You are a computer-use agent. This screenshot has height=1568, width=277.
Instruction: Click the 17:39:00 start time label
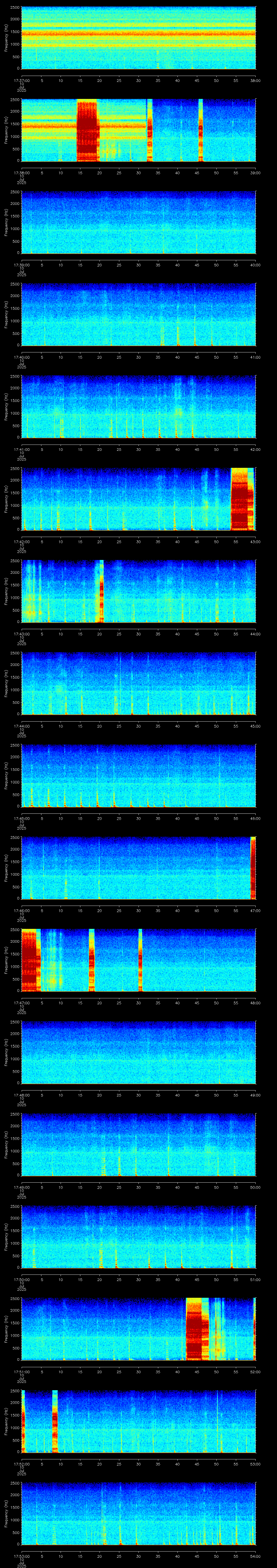pos(21,265)
